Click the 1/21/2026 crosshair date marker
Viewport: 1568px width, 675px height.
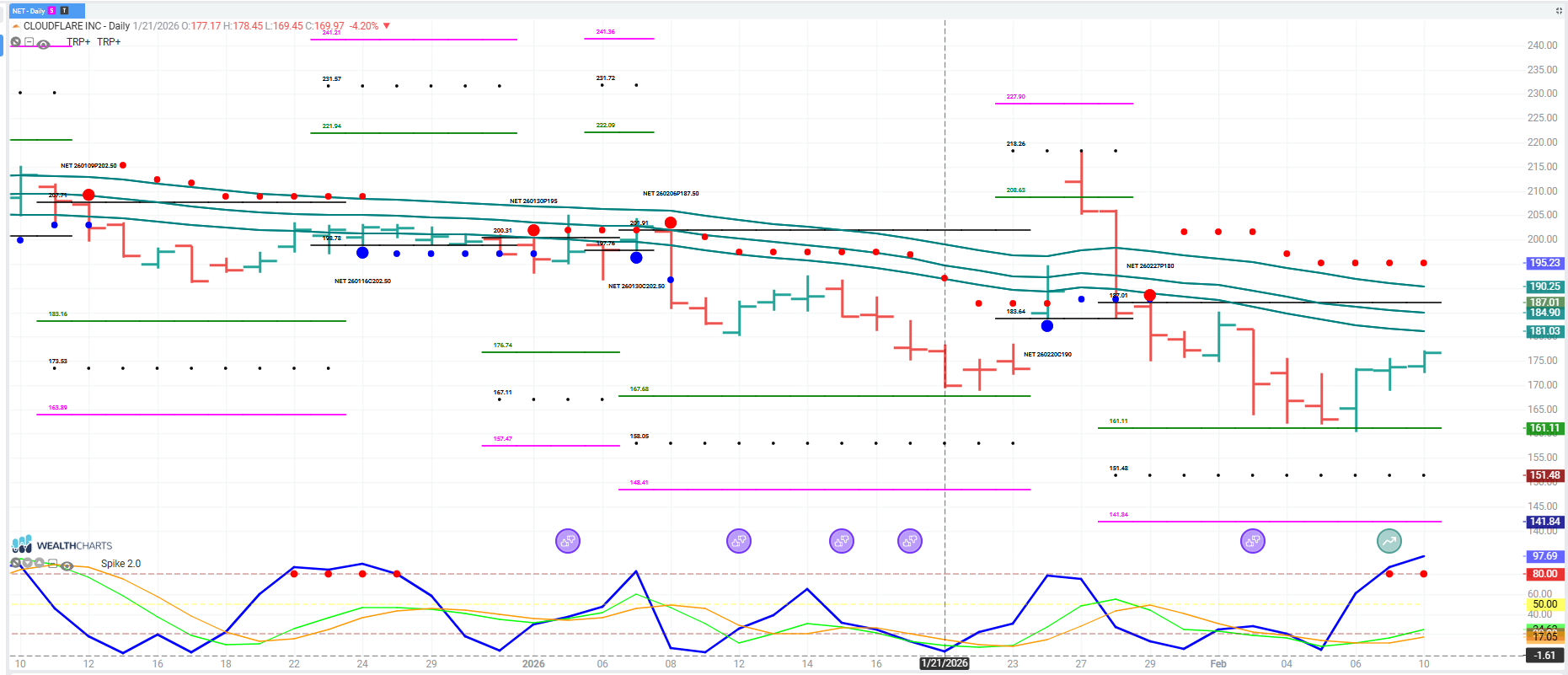click(945, 663)
